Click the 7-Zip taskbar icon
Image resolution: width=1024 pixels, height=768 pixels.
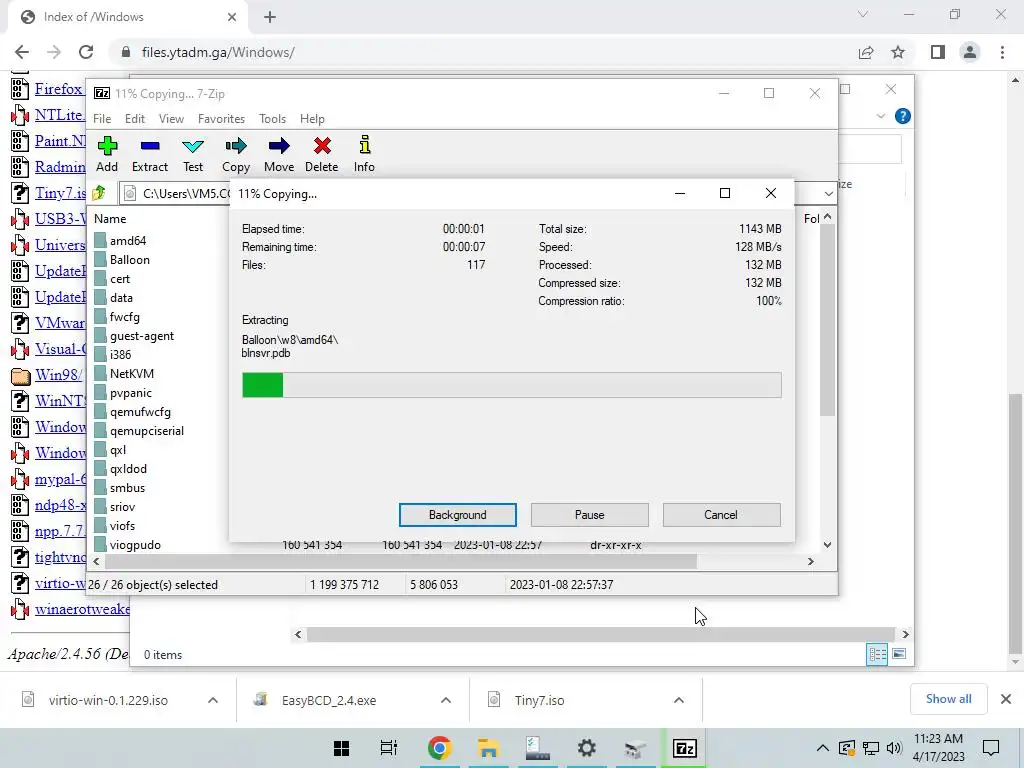[684, 748]
